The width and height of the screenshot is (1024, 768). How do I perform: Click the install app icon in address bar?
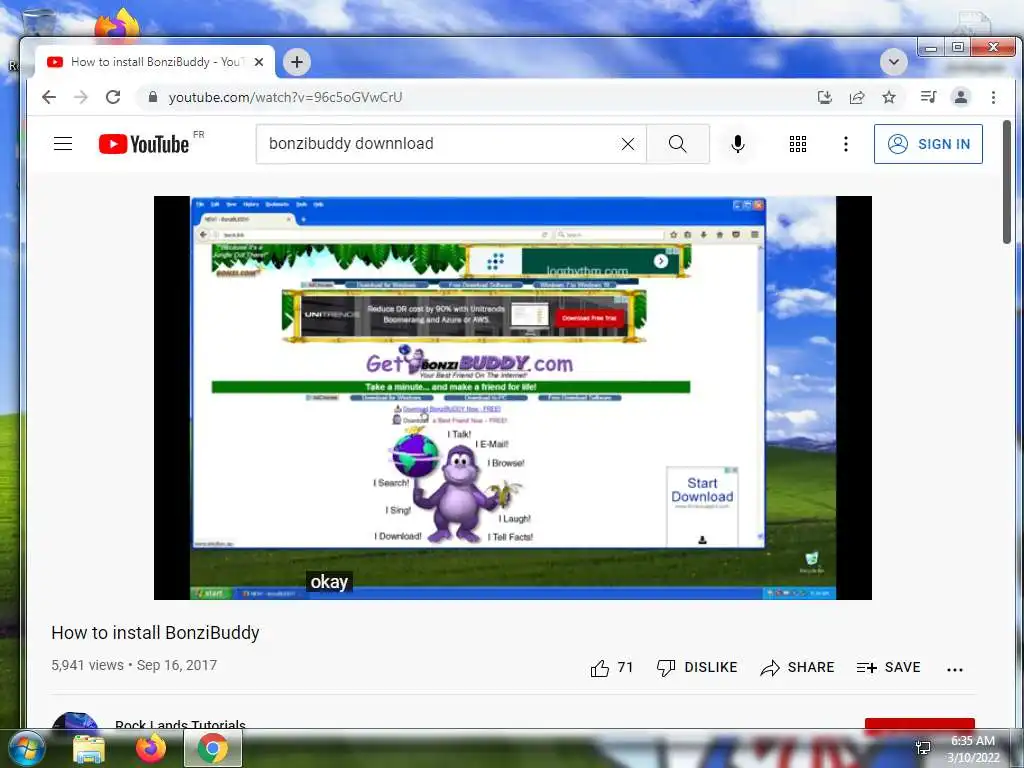click(825, 97)
